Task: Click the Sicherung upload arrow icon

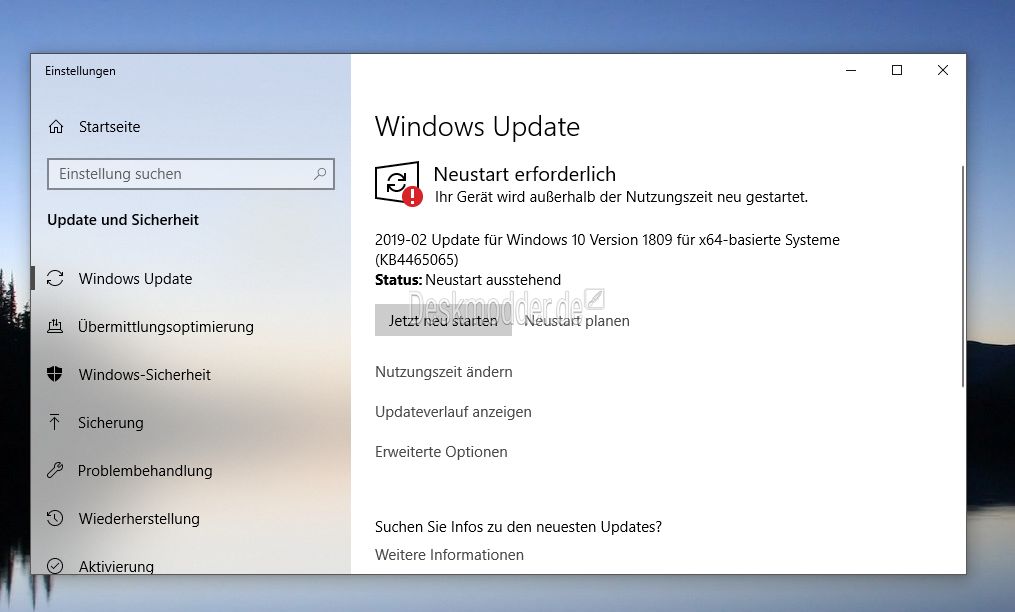Action: 55,422
